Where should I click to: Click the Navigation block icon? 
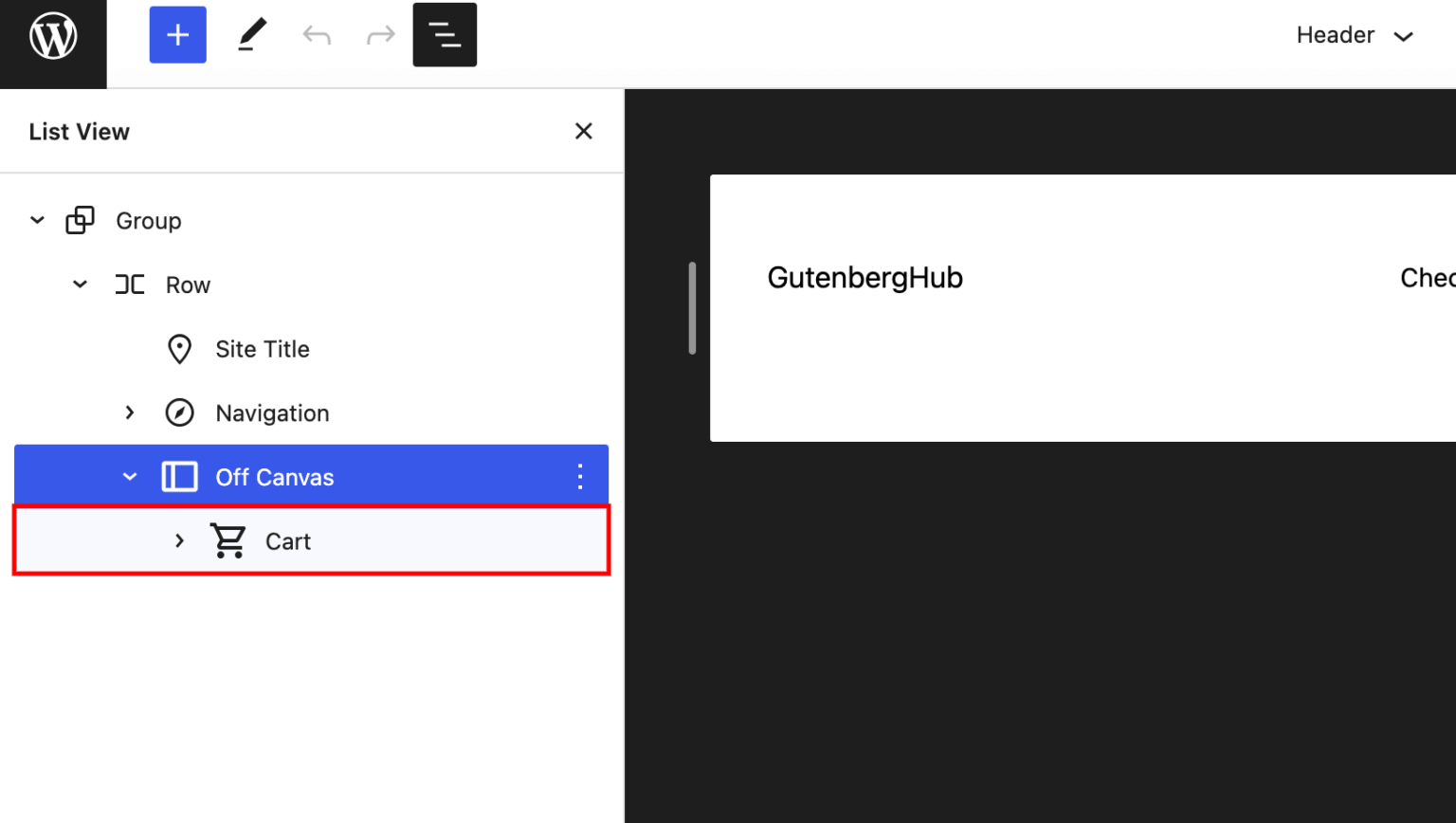point(180,412)
